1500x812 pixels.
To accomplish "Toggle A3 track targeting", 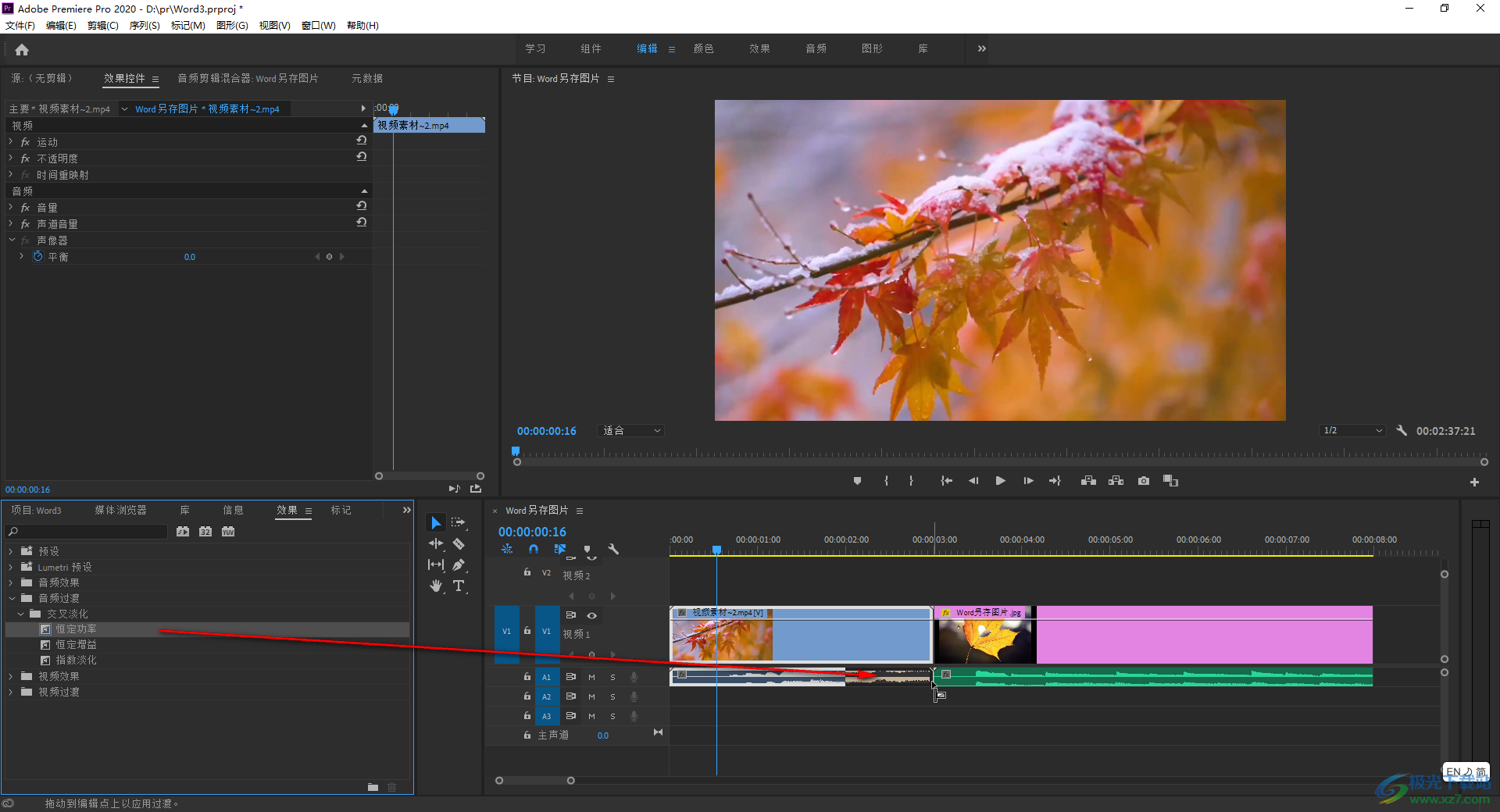I will point(547,716).
